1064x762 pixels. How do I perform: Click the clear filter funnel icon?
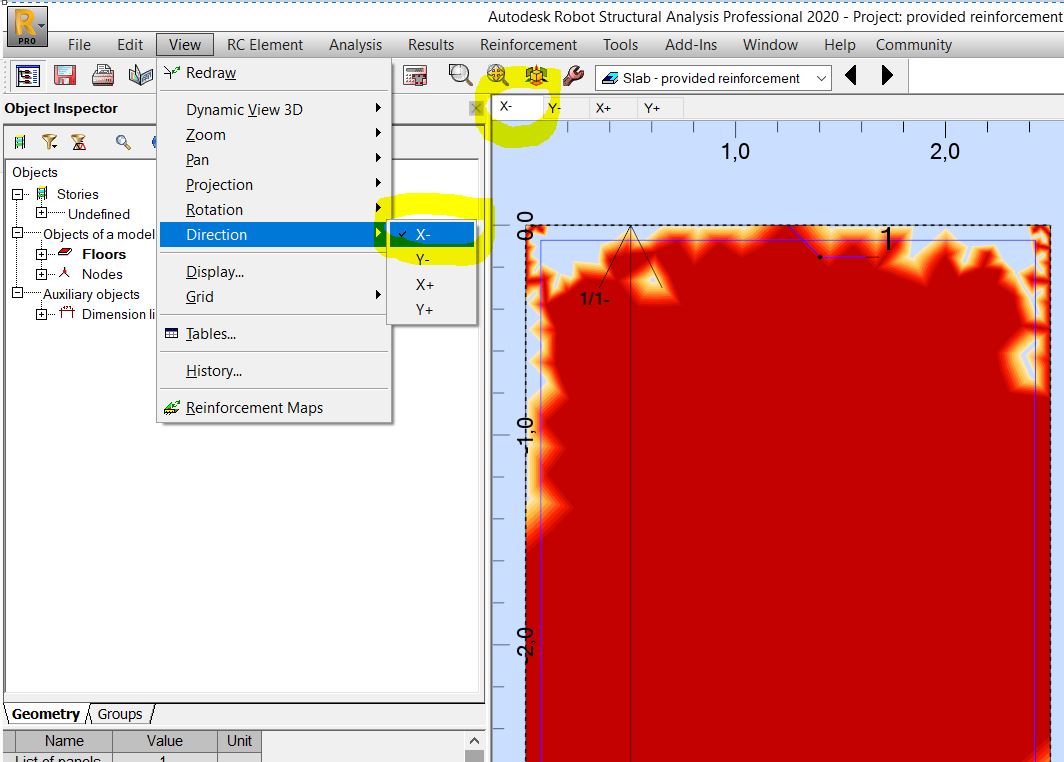click(79, 142)
